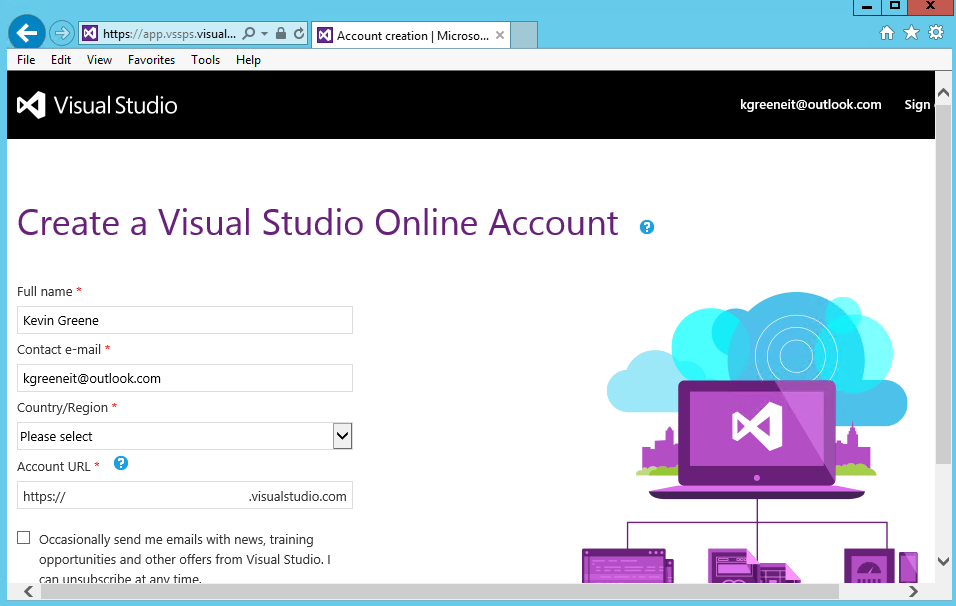Click the security lock icon in address bar

(x=281, y=33)
